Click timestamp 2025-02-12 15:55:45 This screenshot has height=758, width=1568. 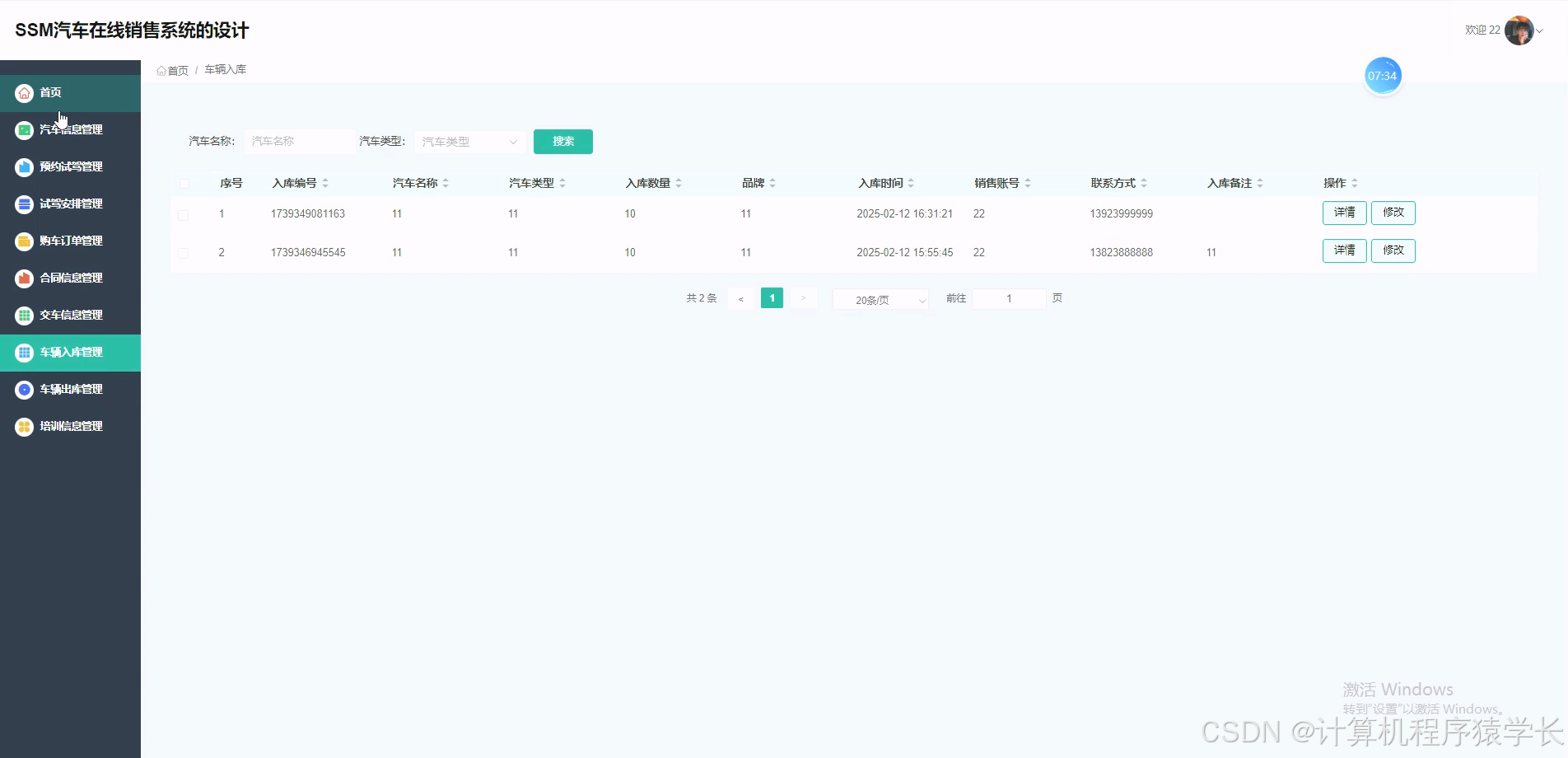[x=904, y=253]
